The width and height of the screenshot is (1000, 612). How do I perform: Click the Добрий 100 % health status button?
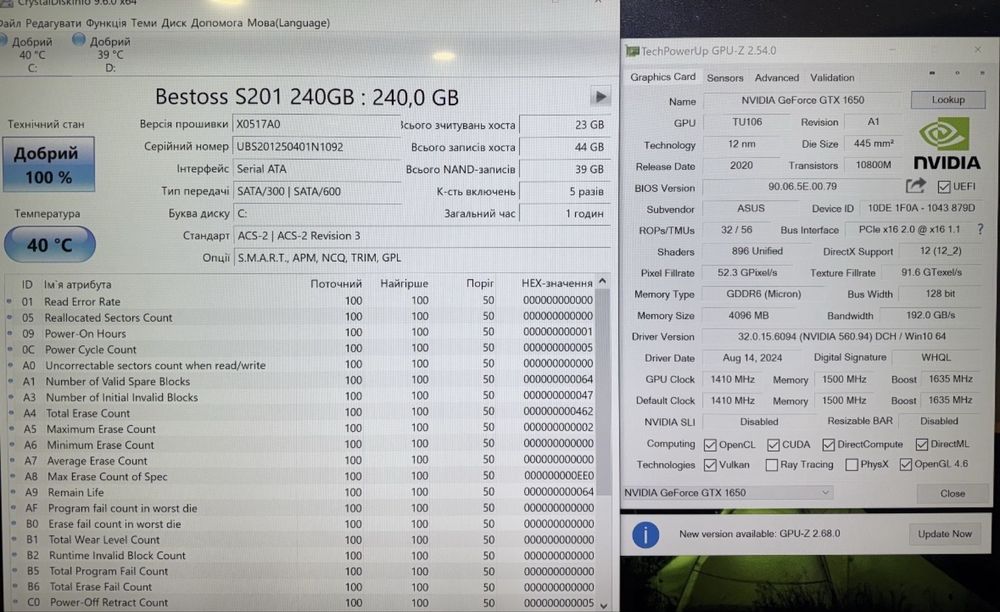click(x=48, y=164)
